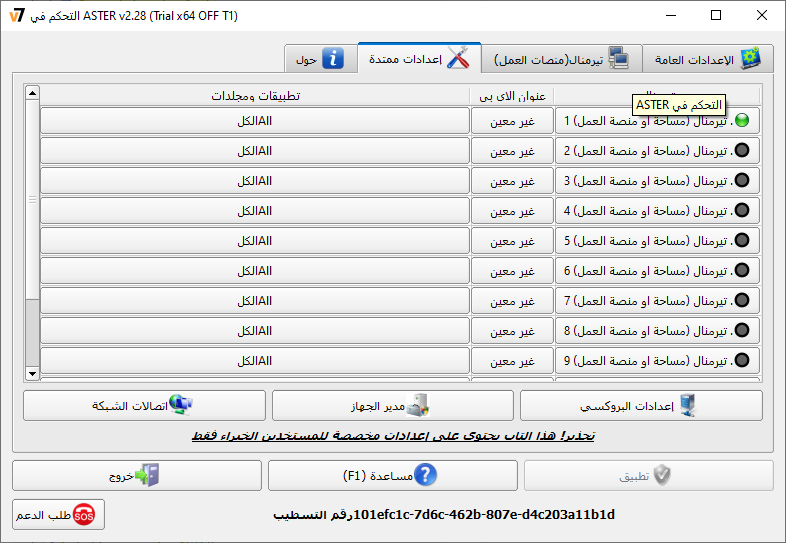Select terminal 2 row button
The height and width of the screenshot is (543, 786).
657,150
